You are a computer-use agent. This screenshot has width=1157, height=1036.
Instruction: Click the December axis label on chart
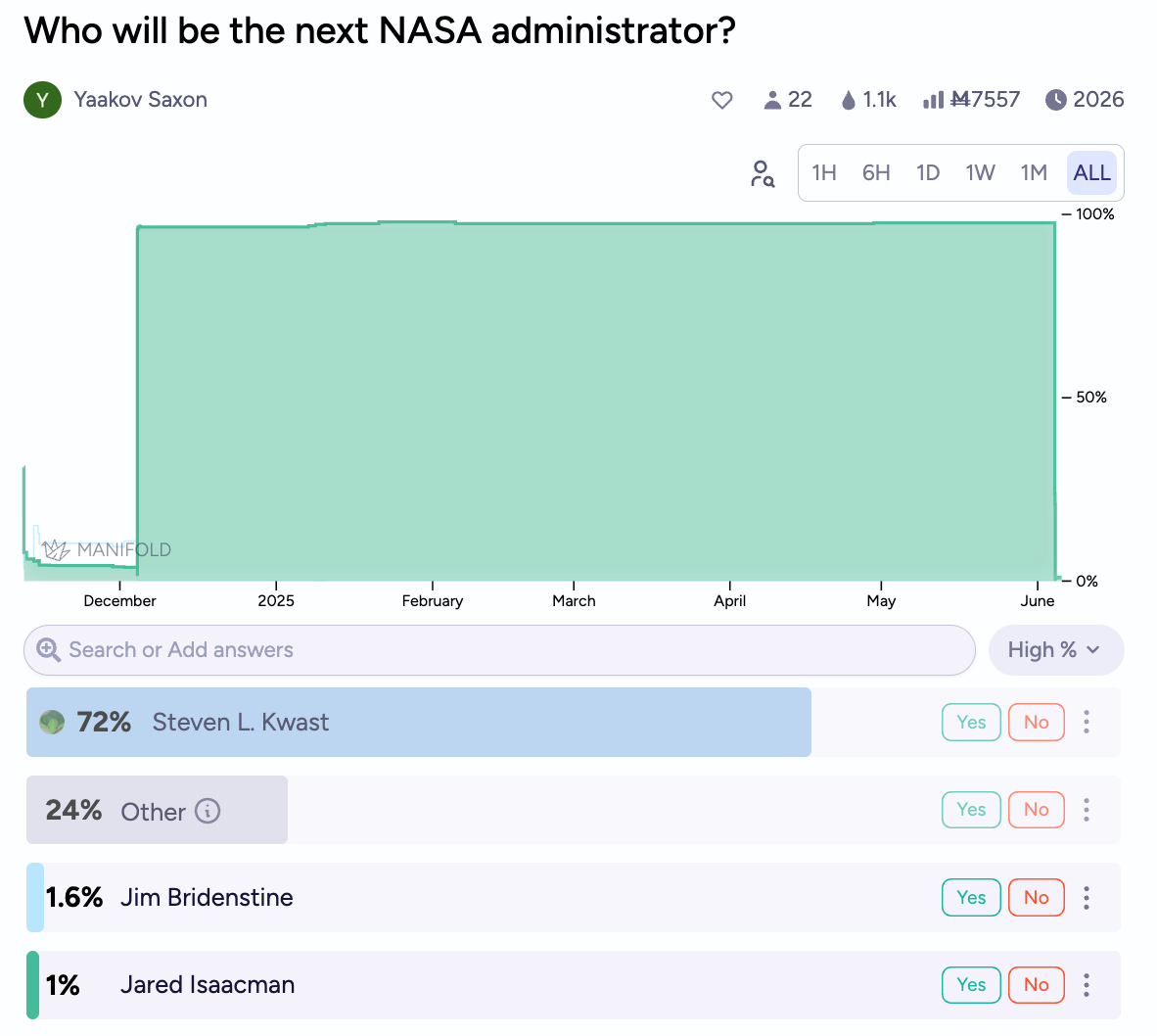point(119,600)
